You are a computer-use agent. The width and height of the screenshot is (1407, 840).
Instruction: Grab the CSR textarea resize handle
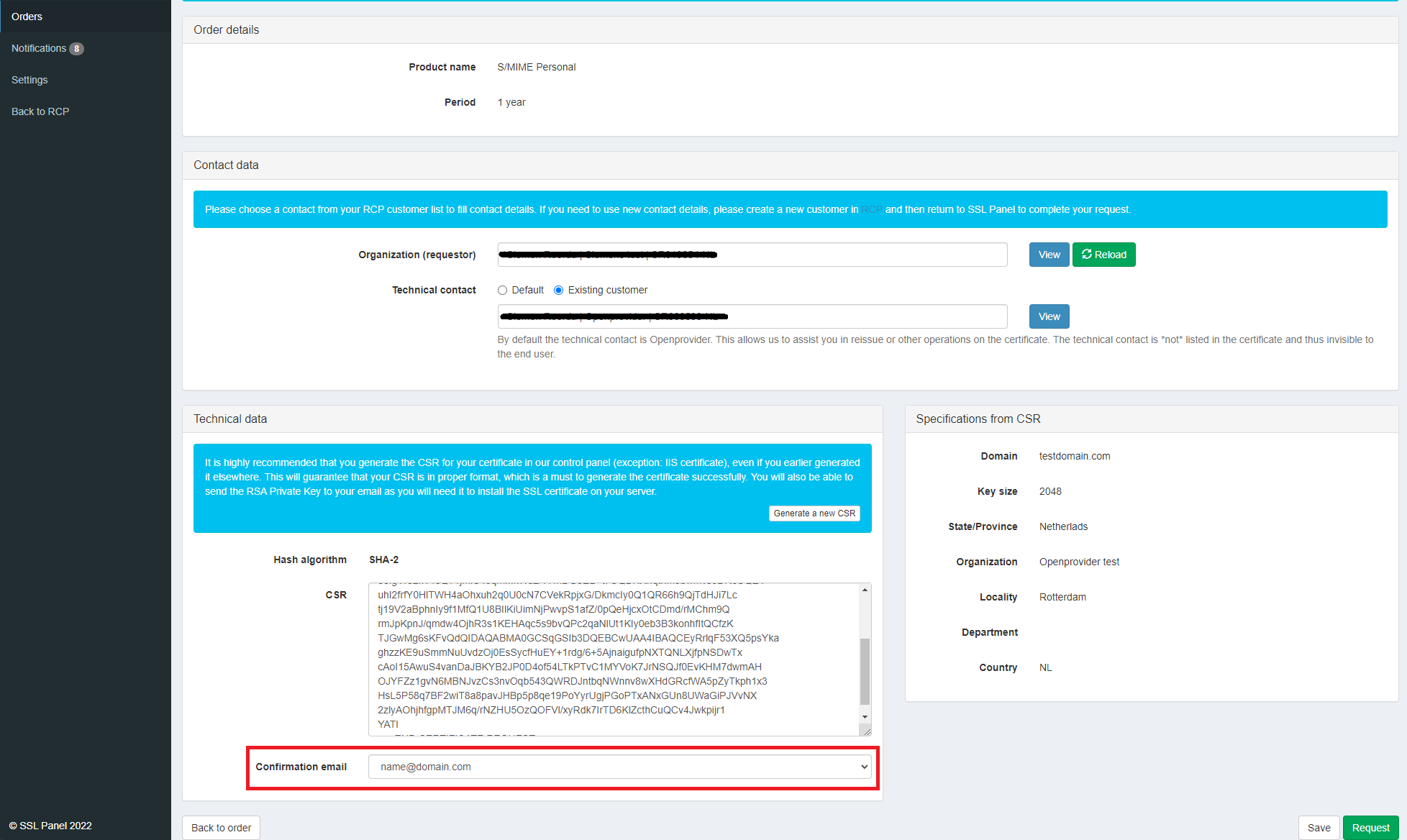click(x=867, y=731)
